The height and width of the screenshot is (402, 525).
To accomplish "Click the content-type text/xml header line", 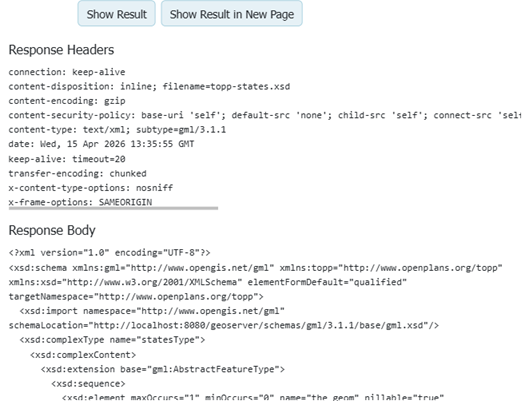I will (117, 130).
